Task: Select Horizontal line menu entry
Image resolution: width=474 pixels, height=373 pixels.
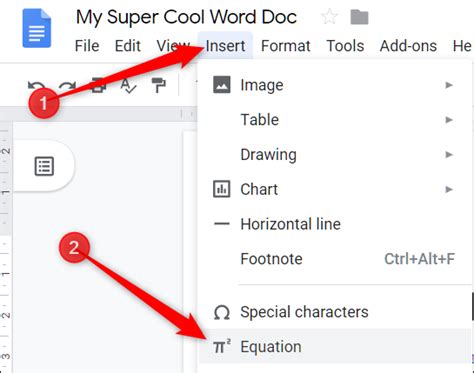Action: point(335,224)
